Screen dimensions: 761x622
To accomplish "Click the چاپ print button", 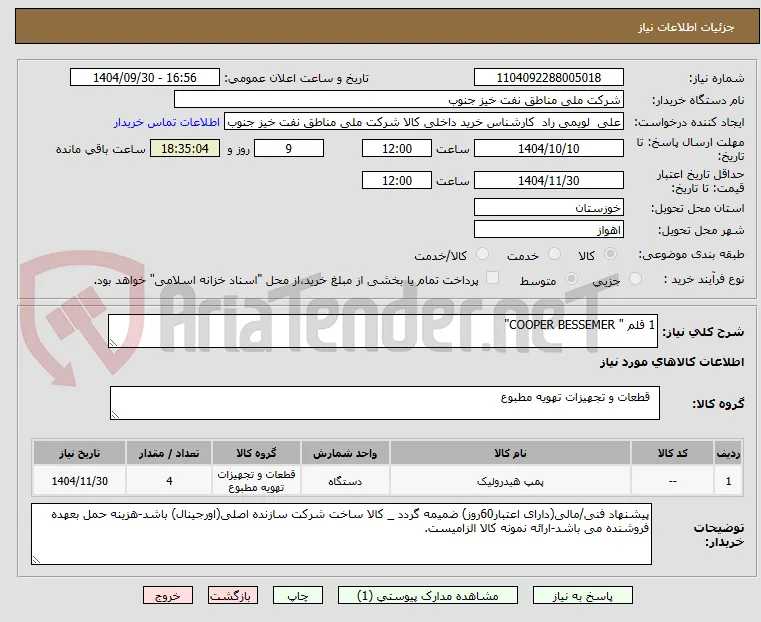I will point(298,595).
